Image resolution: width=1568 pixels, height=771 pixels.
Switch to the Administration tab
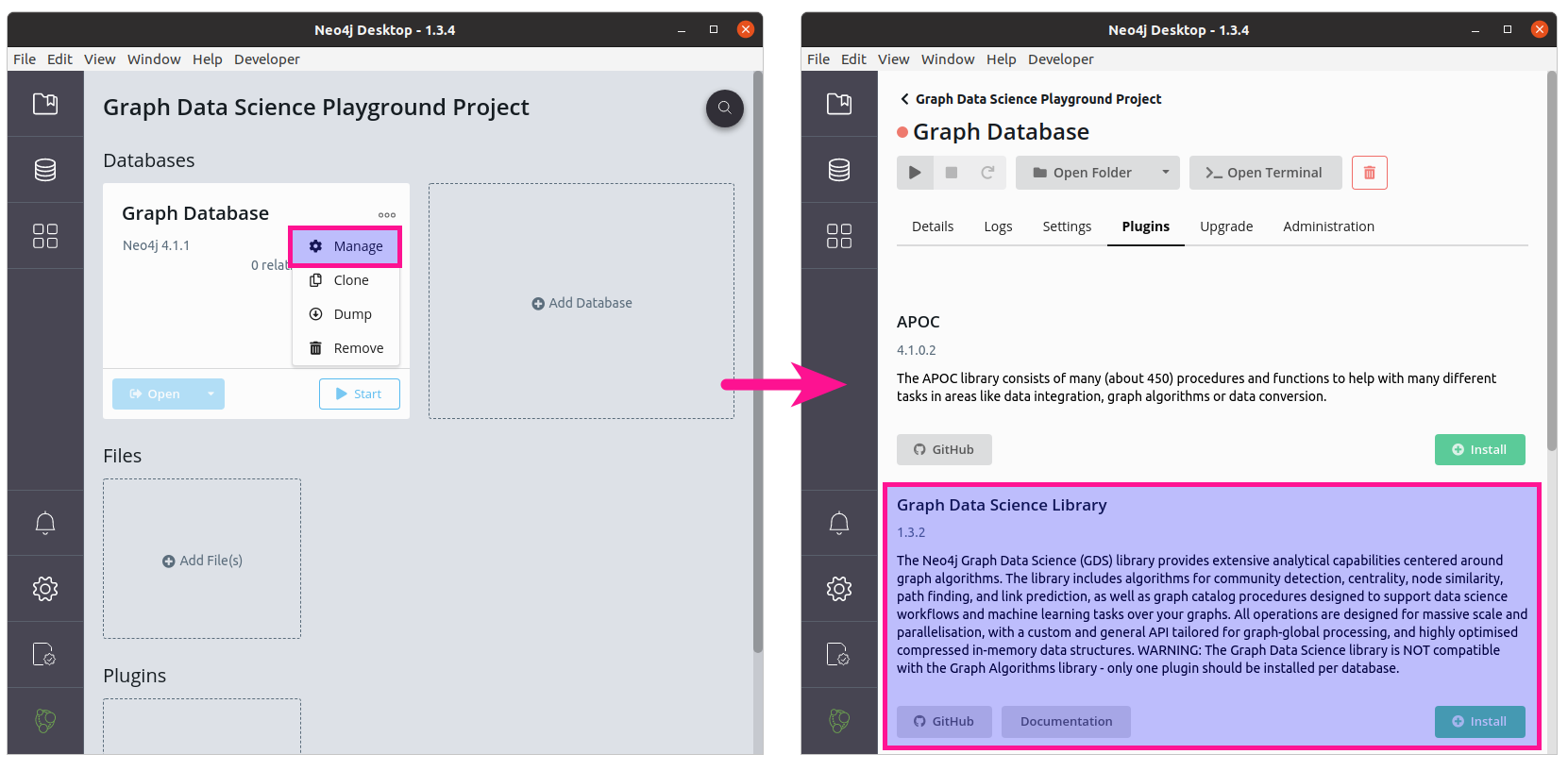click(x=1328, y=226)
